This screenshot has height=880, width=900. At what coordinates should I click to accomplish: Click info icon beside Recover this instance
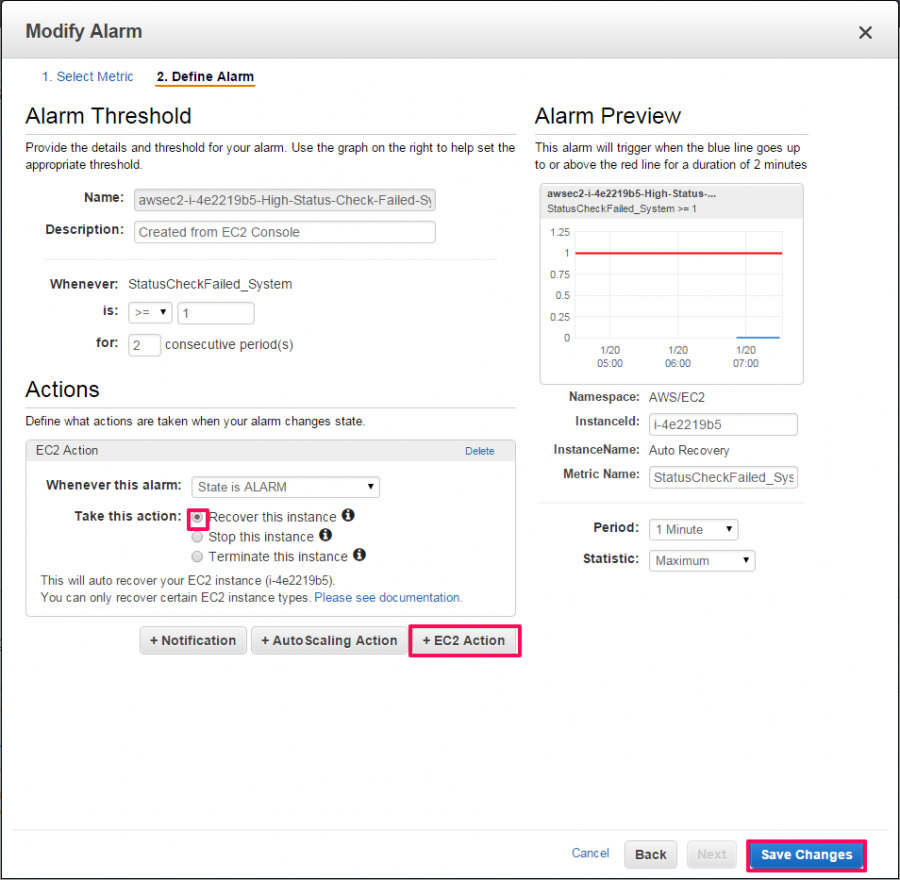point(348,515)
